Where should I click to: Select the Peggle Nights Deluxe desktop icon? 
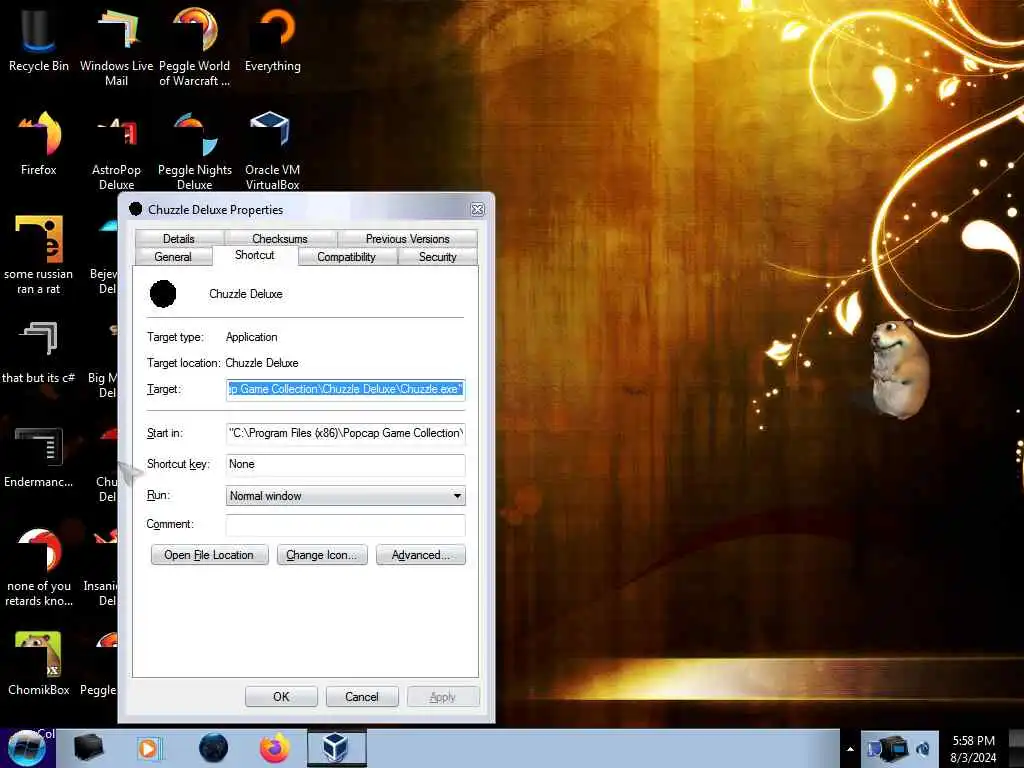click(x=195, y=150)
